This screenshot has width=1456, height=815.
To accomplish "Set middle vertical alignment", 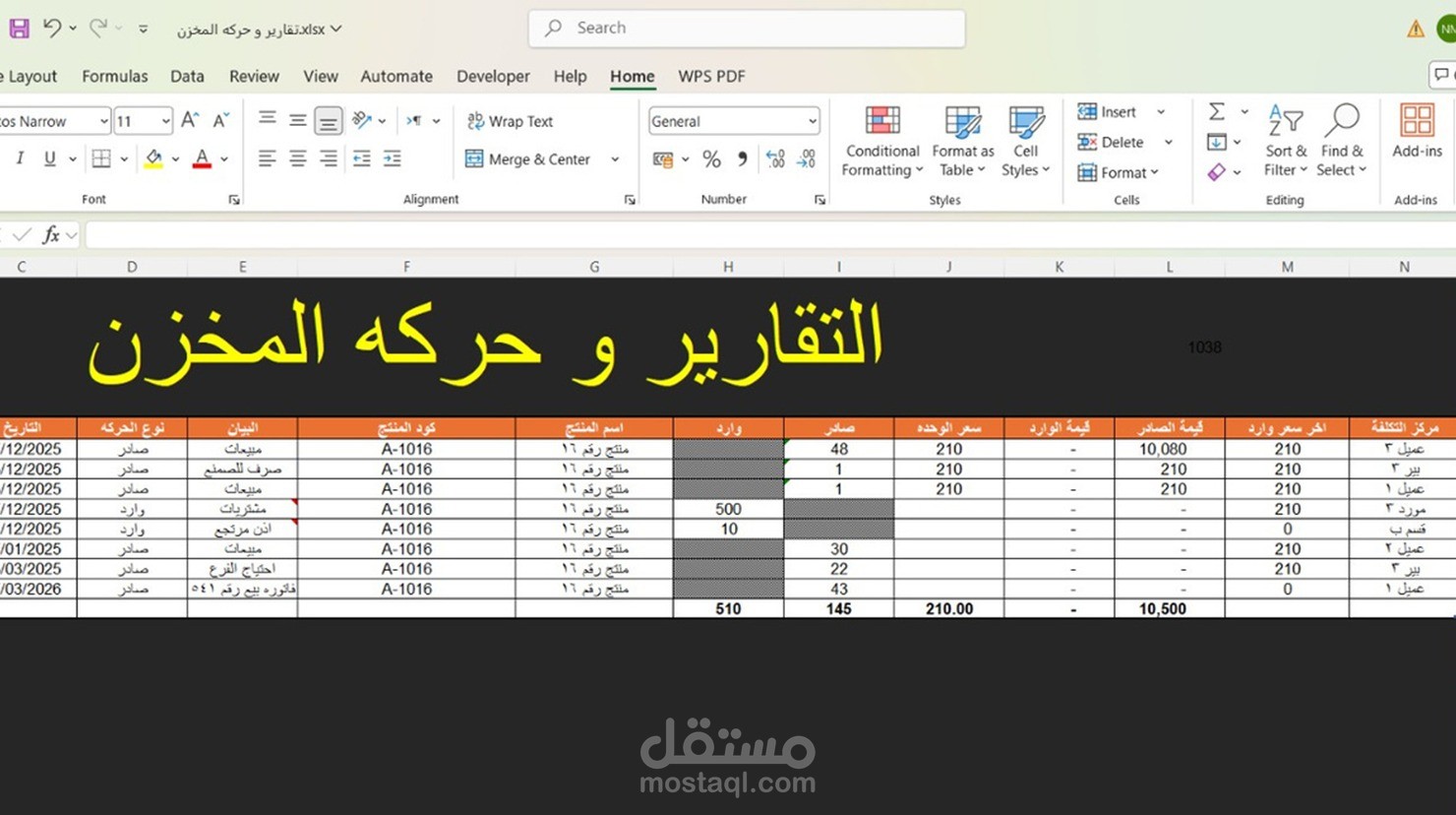I will click(x=297, y=120).
